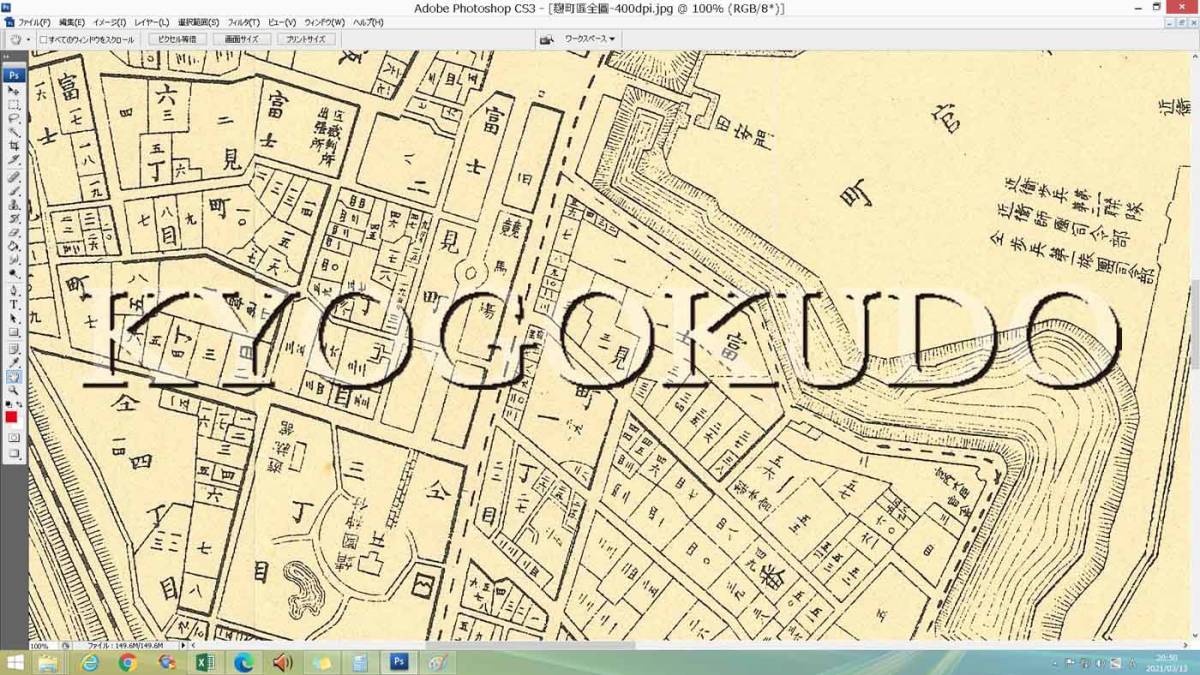Open Excel from the taskbar
Screen dimensions: 1200x675
point(206,663)
